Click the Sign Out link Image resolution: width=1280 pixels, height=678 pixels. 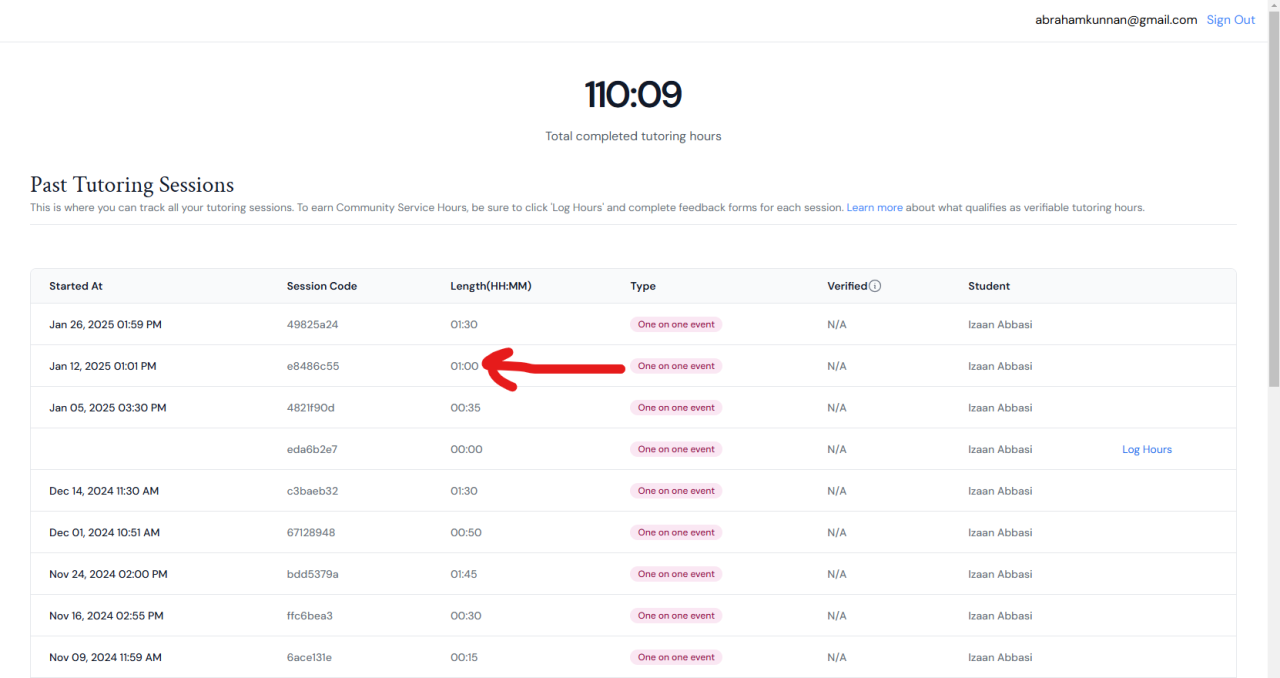click(x=1230, y=20)
